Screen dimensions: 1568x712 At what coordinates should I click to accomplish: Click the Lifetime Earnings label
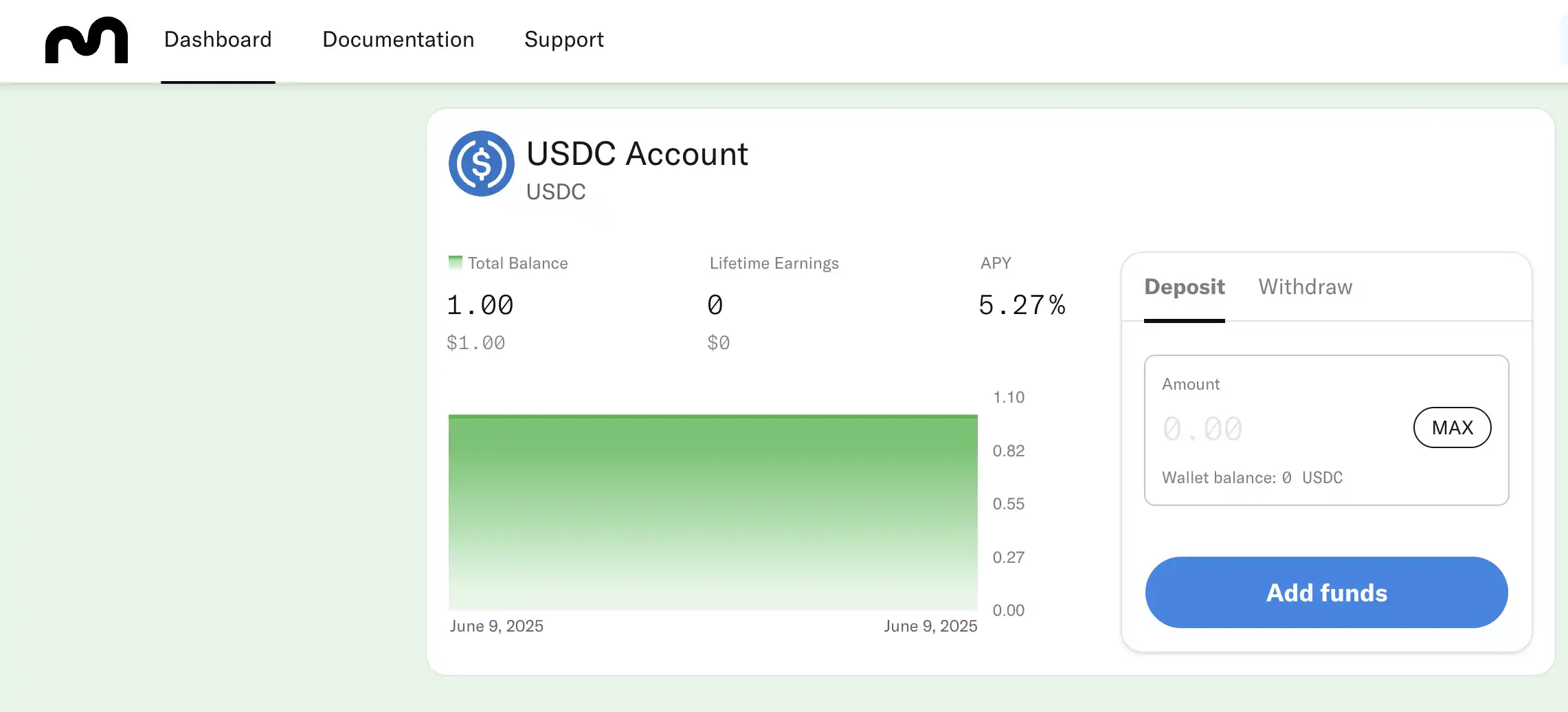(774, 263)
